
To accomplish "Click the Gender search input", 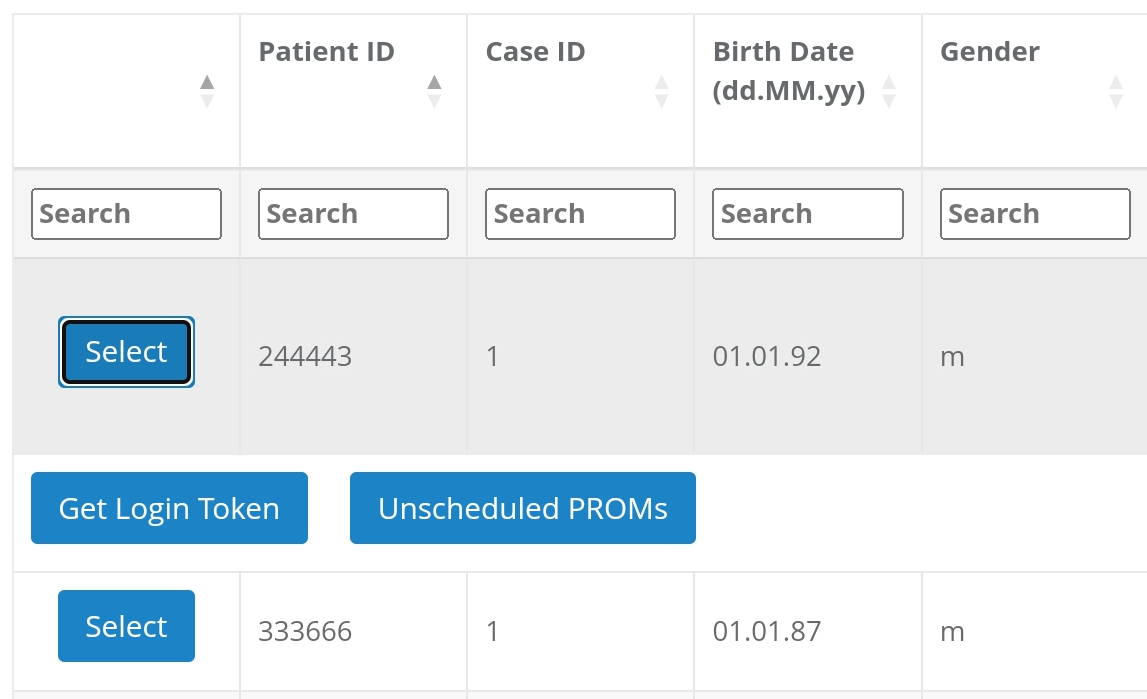I will [x=1035, y=214].
